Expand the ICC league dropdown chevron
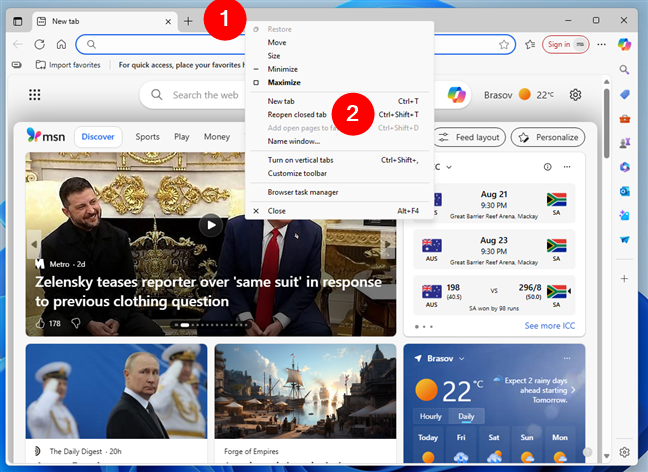Screen dimensions: 648x472 coord(449,167)
